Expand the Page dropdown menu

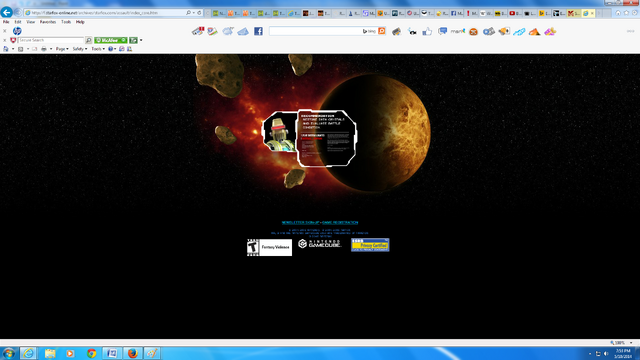tap(62, 49)
